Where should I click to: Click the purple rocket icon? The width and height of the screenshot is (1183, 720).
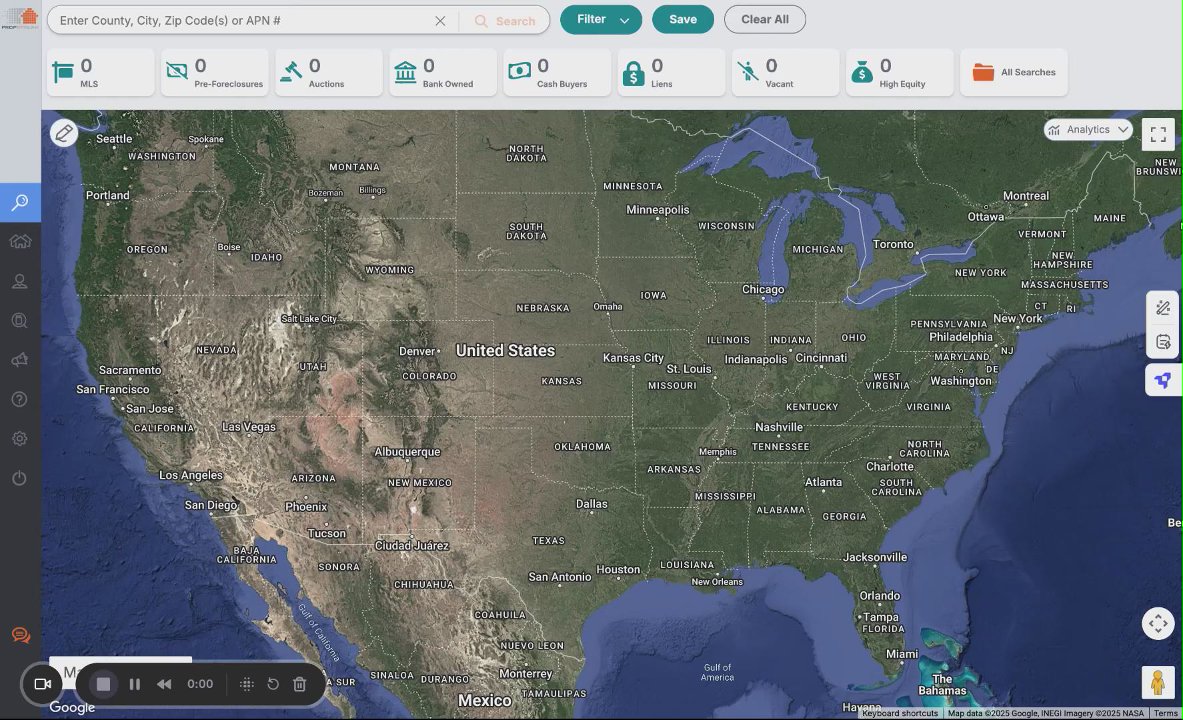(x=1163, y=380)
